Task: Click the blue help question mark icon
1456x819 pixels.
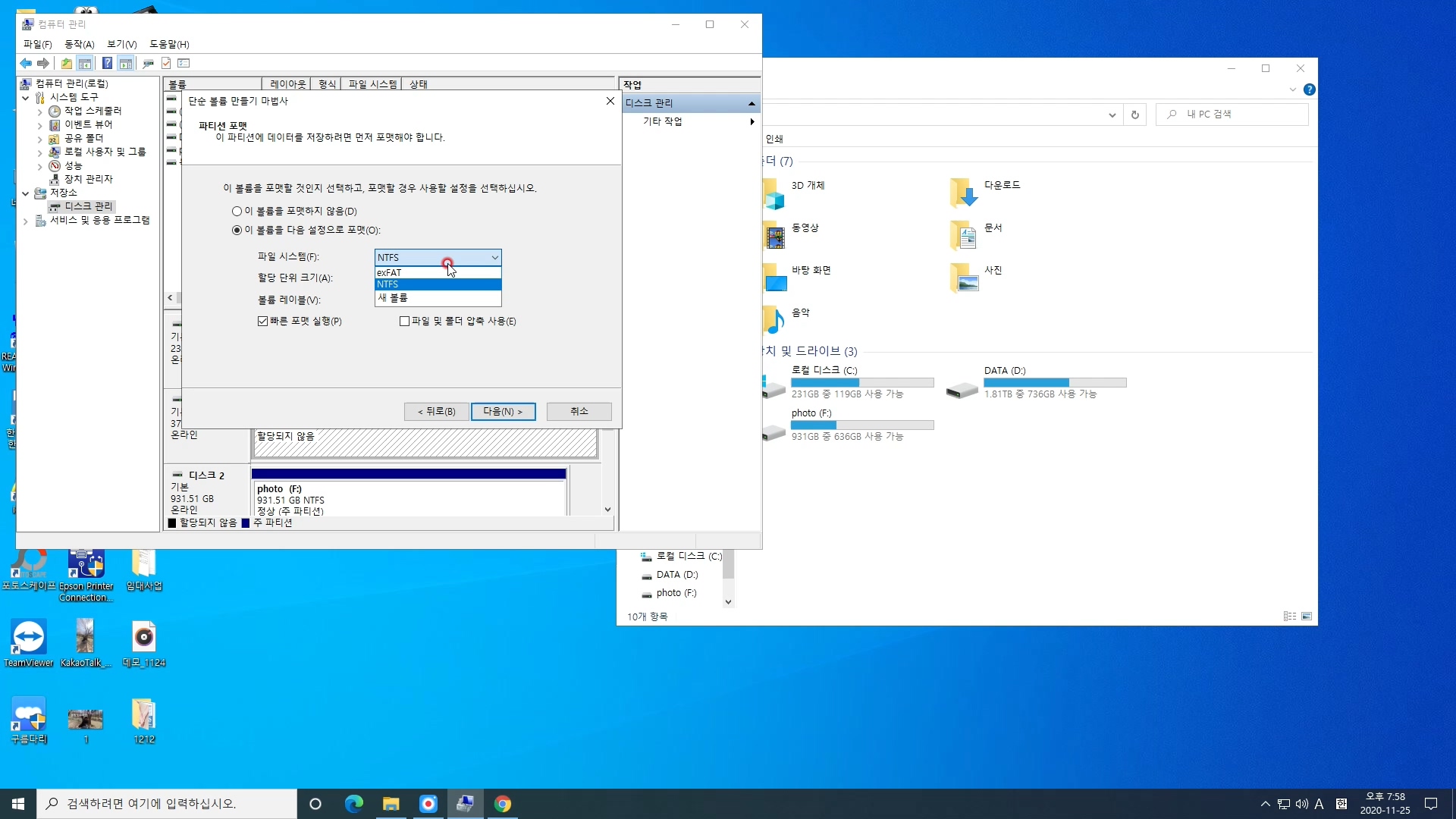Action: pos(107,64)
